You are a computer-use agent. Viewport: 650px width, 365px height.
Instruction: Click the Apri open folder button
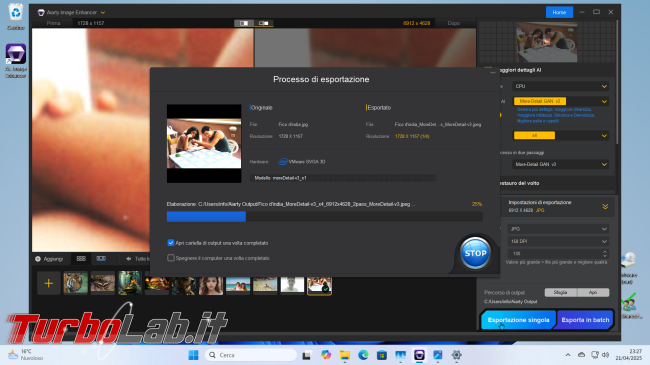tap(593, 292)
